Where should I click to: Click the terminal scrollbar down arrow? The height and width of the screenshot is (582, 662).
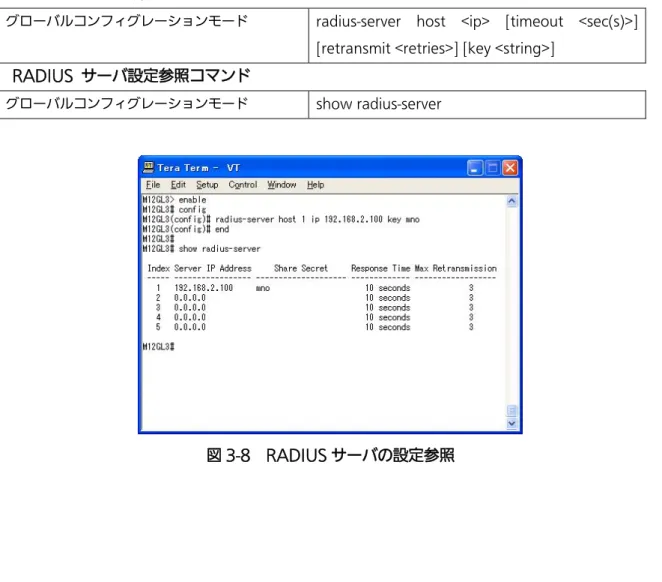(512, 423)
